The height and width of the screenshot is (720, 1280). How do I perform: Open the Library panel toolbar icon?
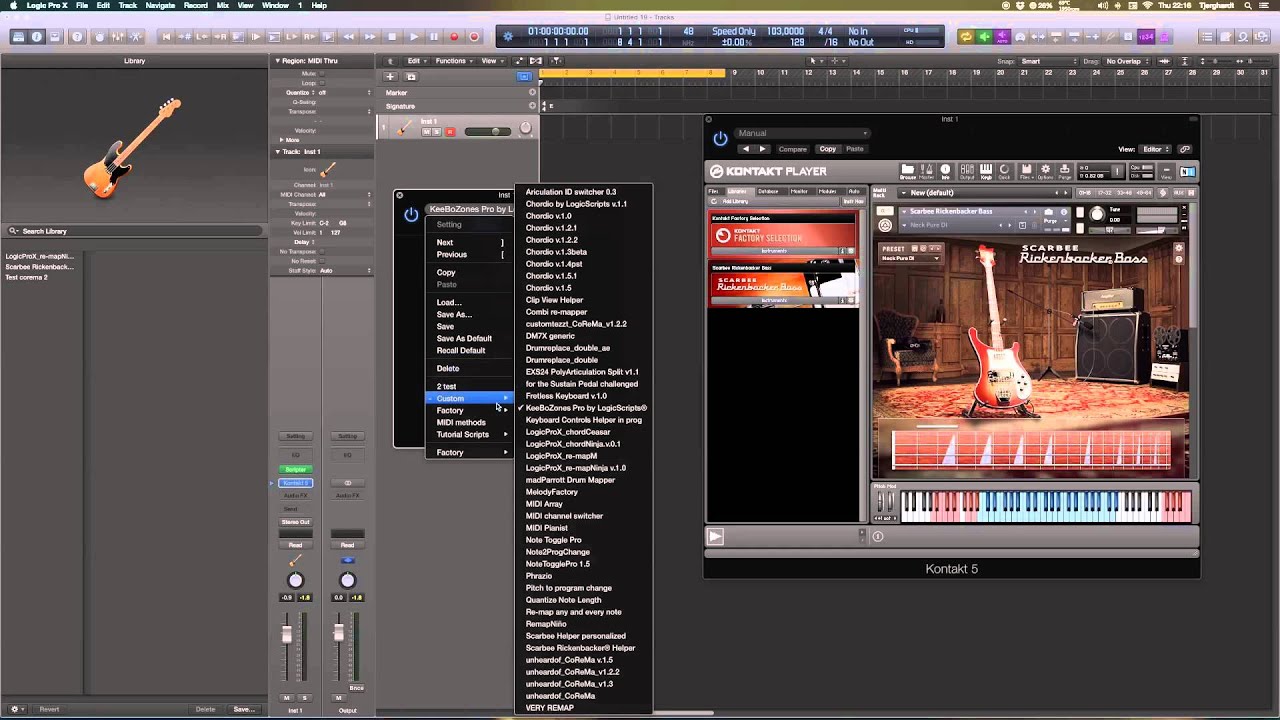coord(18,37)
